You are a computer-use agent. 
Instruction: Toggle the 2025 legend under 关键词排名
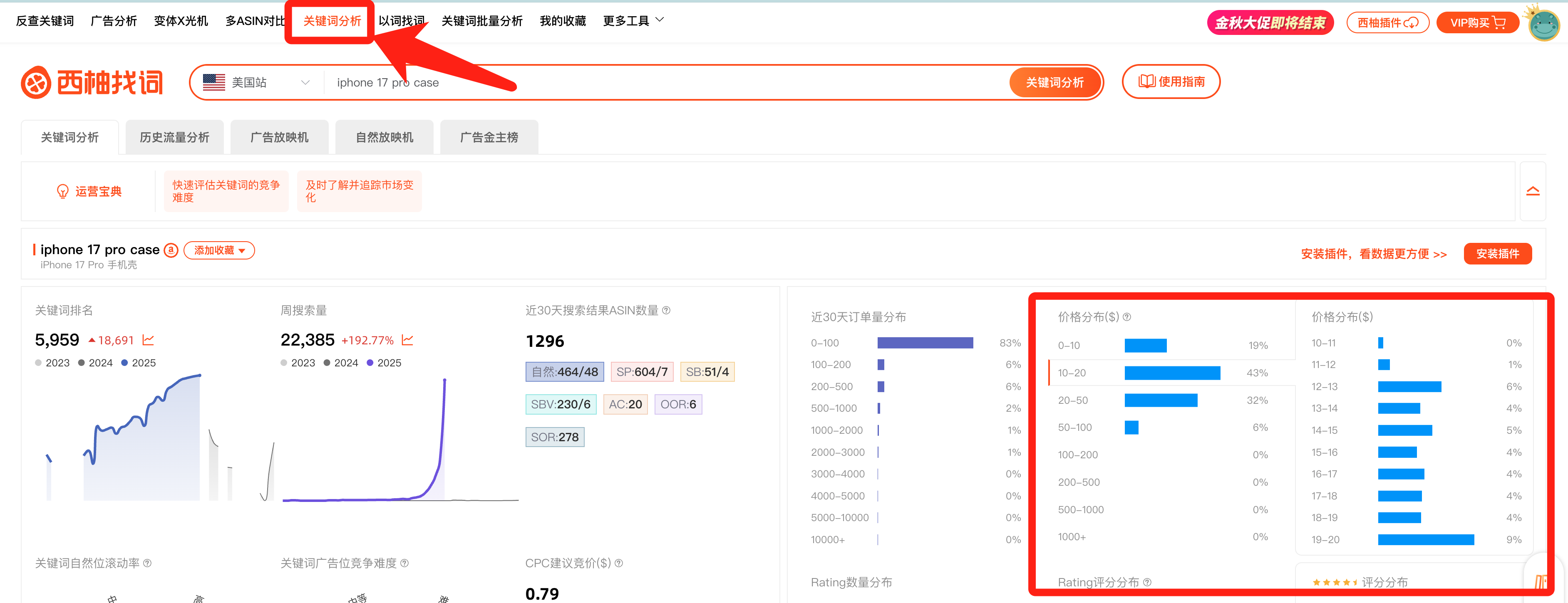click(x=139, y=363)
